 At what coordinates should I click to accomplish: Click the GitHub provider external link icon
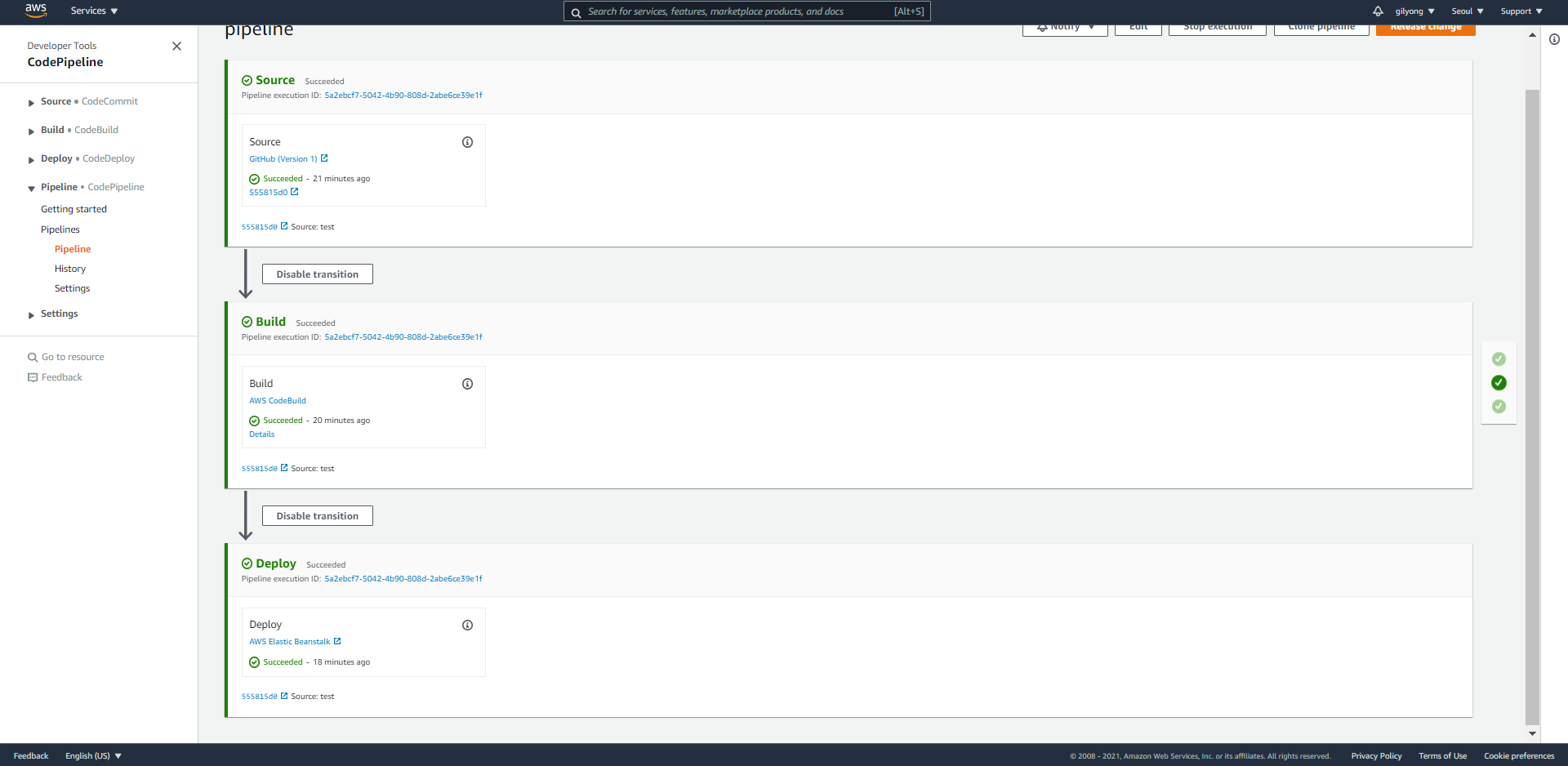(324, 158)
